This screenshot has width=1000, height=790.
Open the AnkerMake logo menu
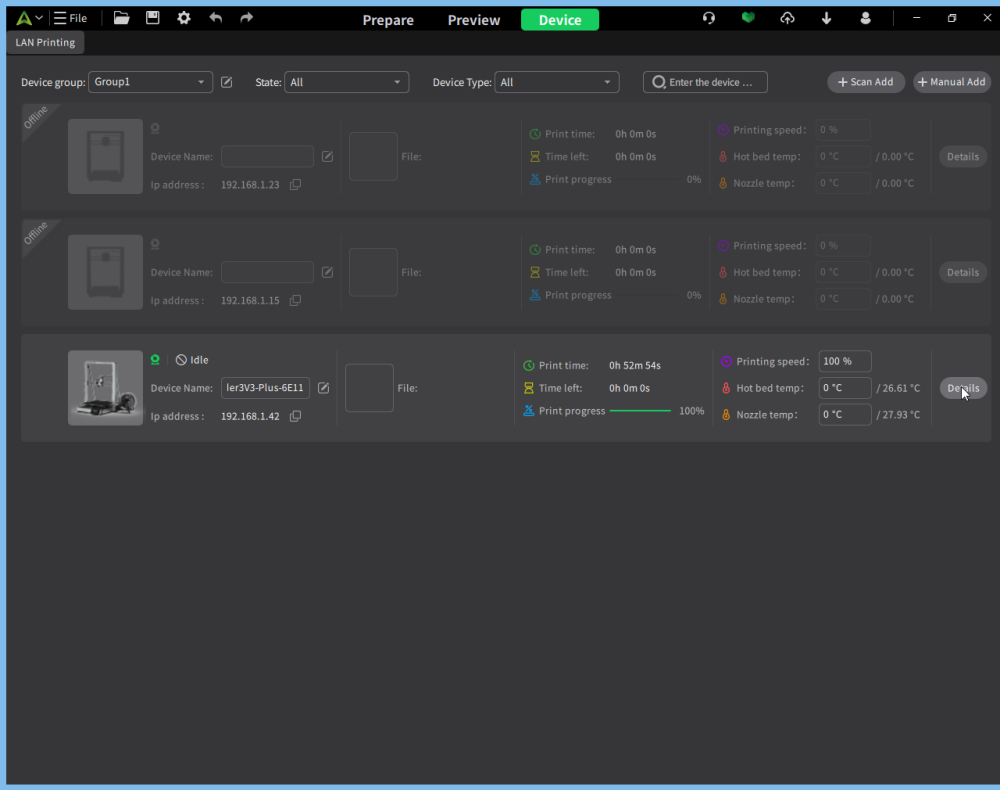pyautogui.click(x=29, y=18)
